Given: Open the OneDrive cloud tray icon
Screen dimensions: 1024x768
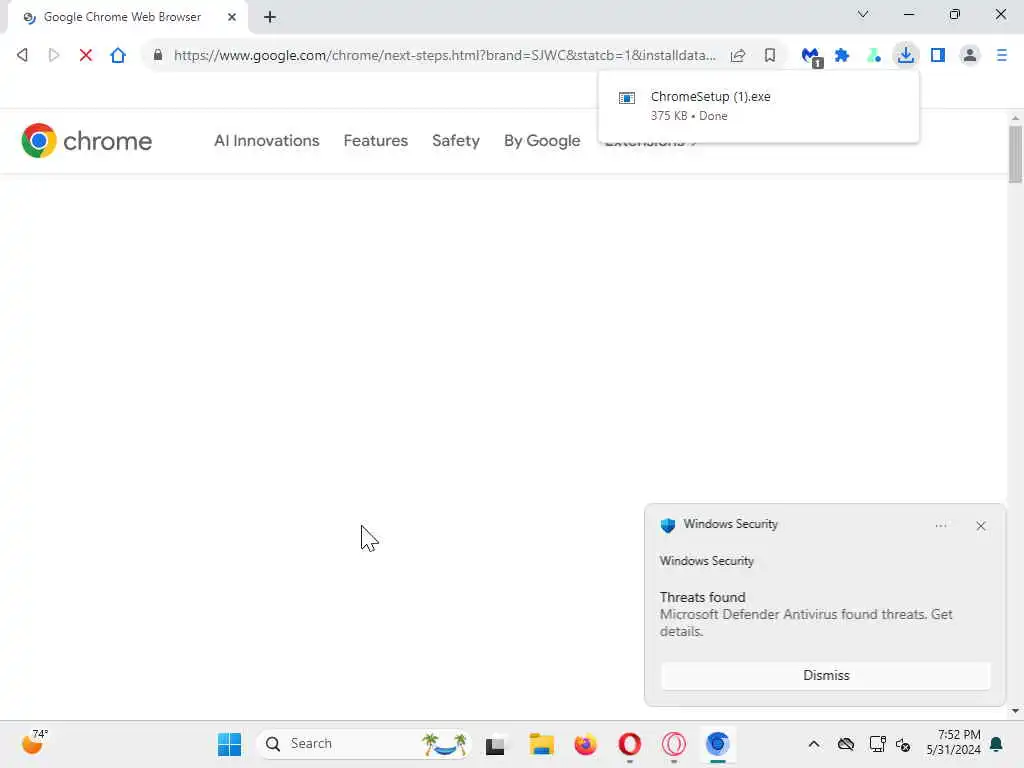Looking at the screenshot, I should coord(846,744).
